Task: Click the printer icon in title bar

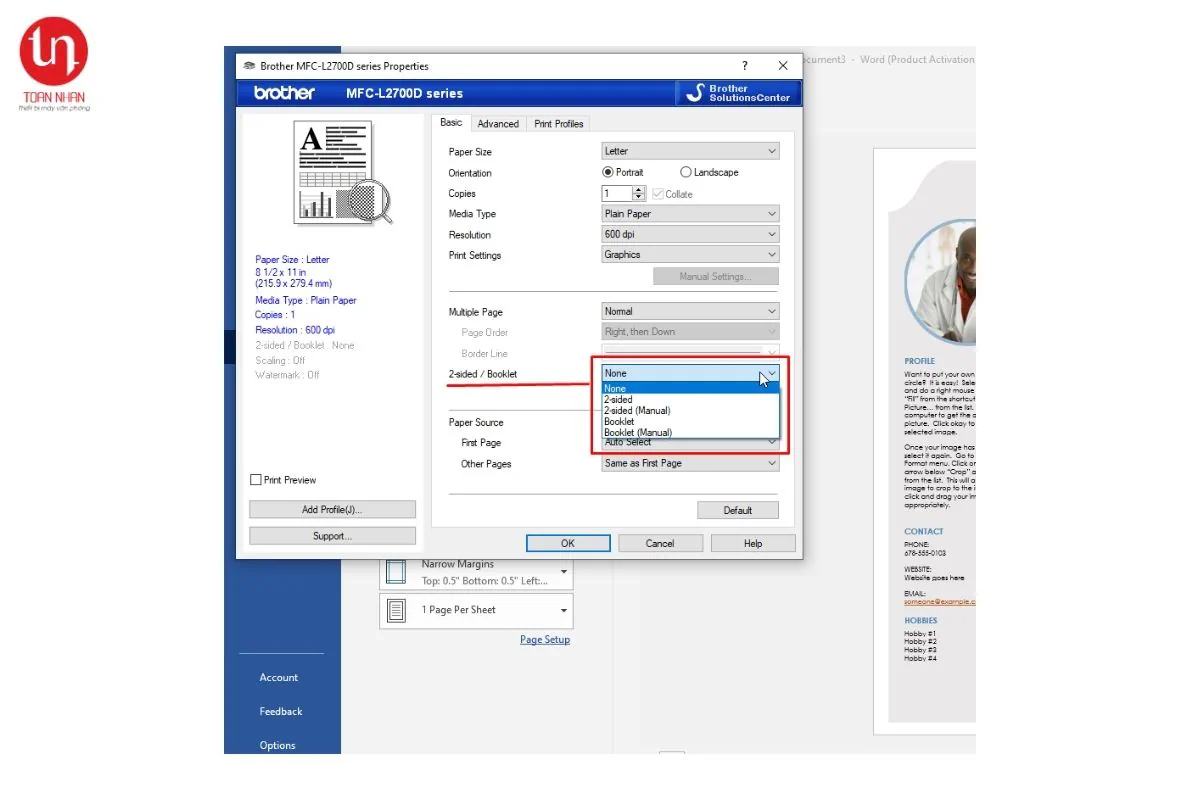Action: coord(249,66)
